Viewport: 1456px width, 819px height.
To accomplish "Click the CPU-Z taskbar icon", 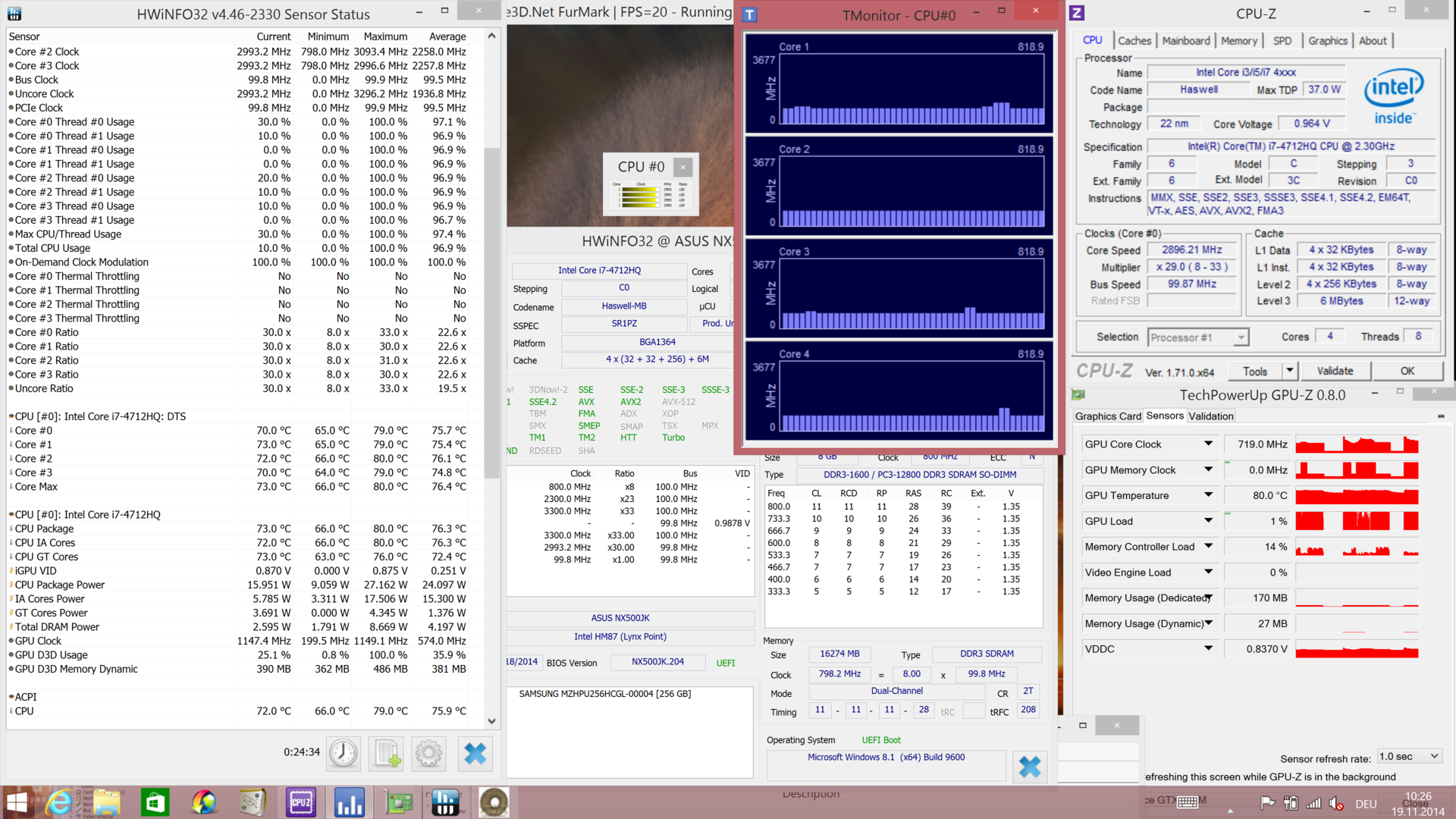I will click(x=300, y=802).
